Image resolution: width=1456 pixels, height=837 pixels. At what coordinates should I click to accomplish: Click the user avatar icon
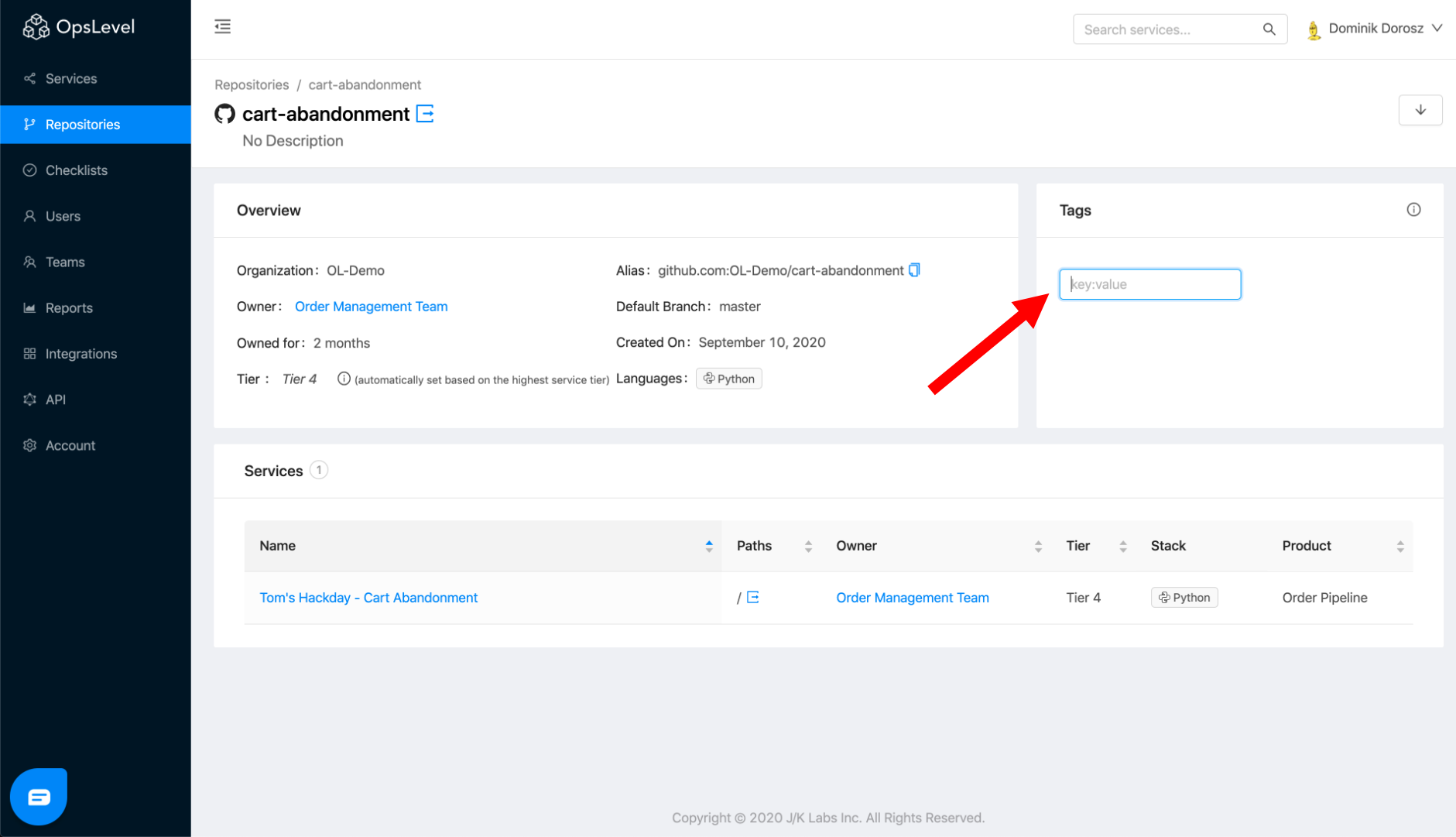point(1314,29)
